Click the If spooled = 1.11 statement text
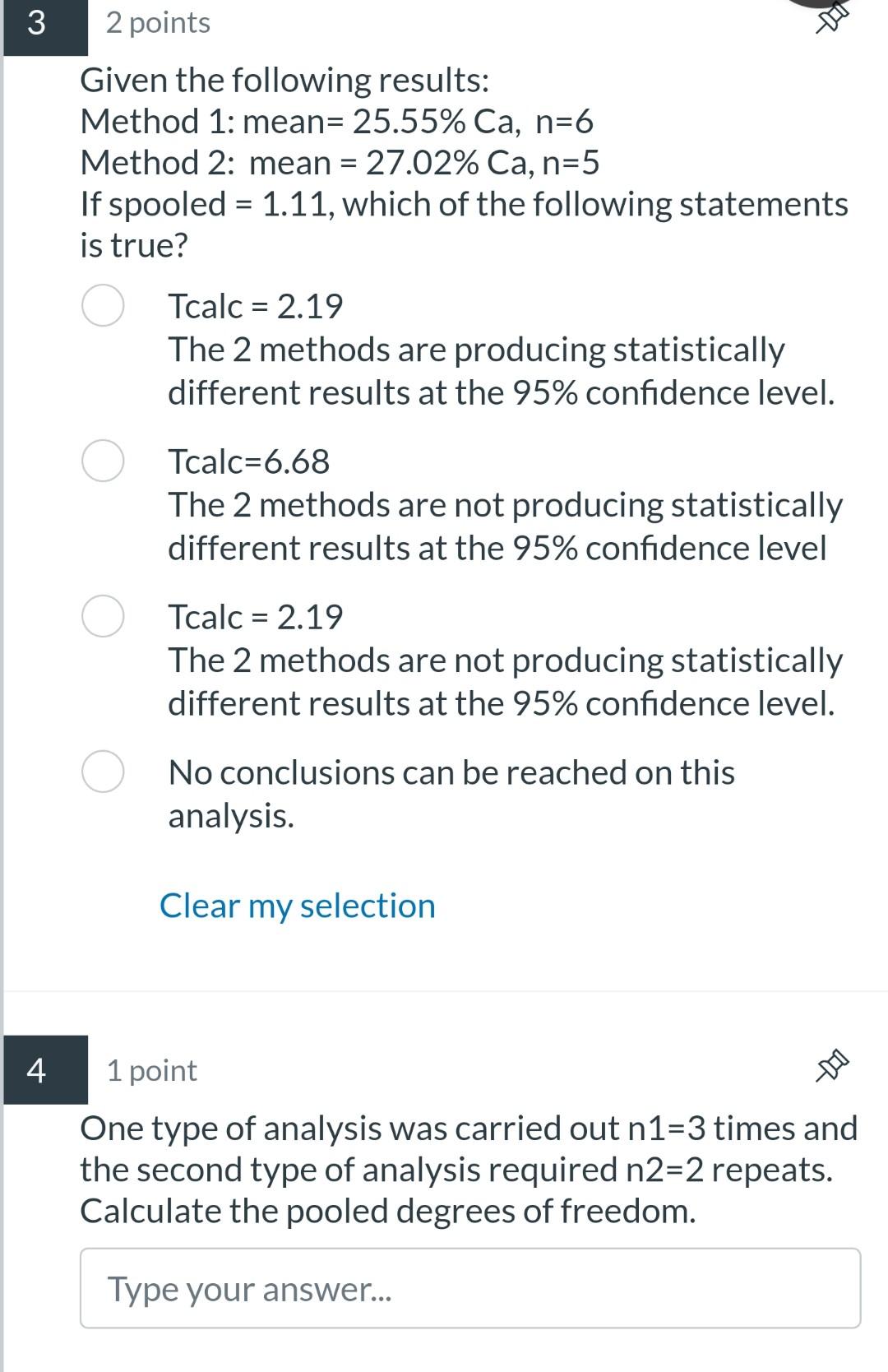This screenshot has height=1372, width=888. point(465,203)
